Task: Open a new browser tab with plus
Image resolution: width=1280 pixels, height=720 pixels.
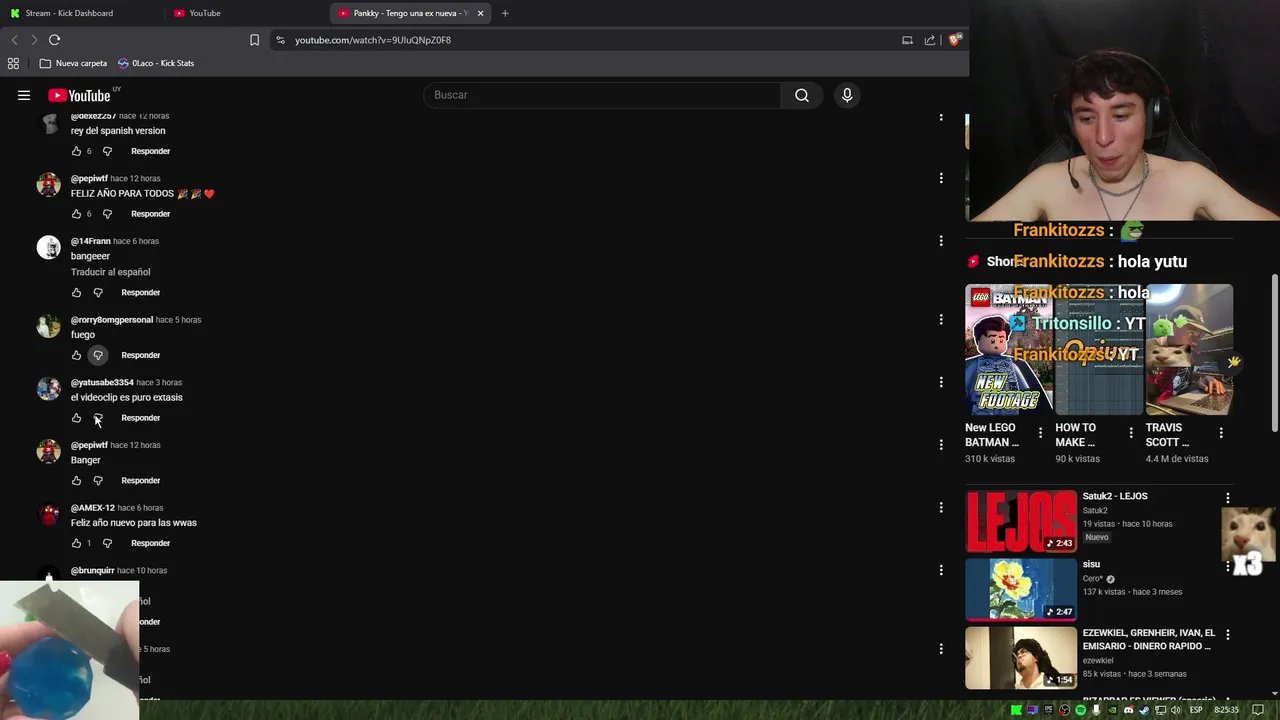Action: pos(505,13)
